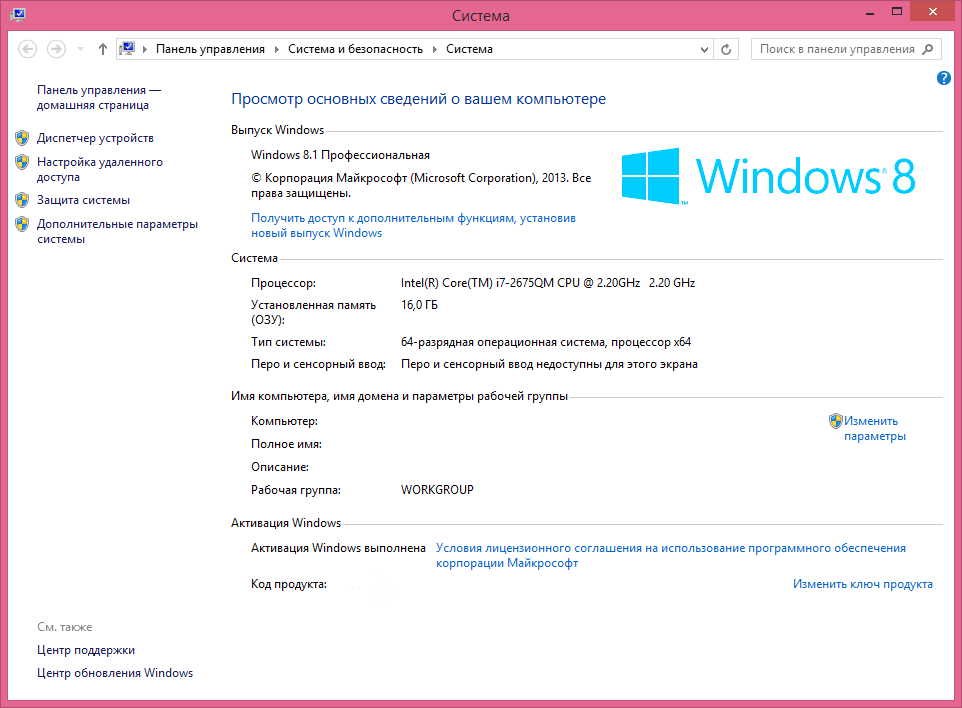Open help with the blue question mark

point(944,78)
